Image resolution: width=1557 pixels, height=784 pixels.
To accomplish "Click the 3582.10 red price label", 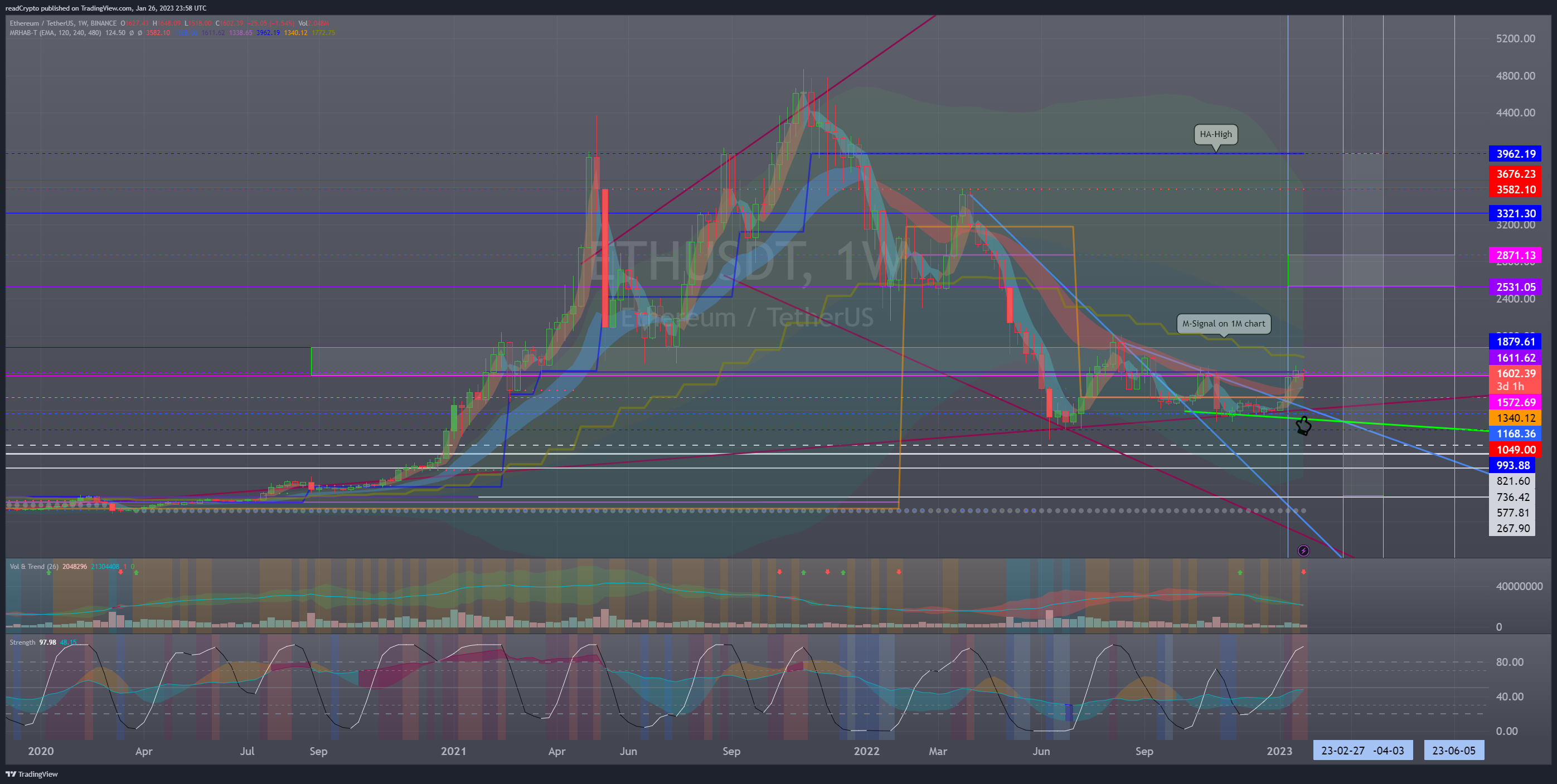I will [x=1515, y=189].
